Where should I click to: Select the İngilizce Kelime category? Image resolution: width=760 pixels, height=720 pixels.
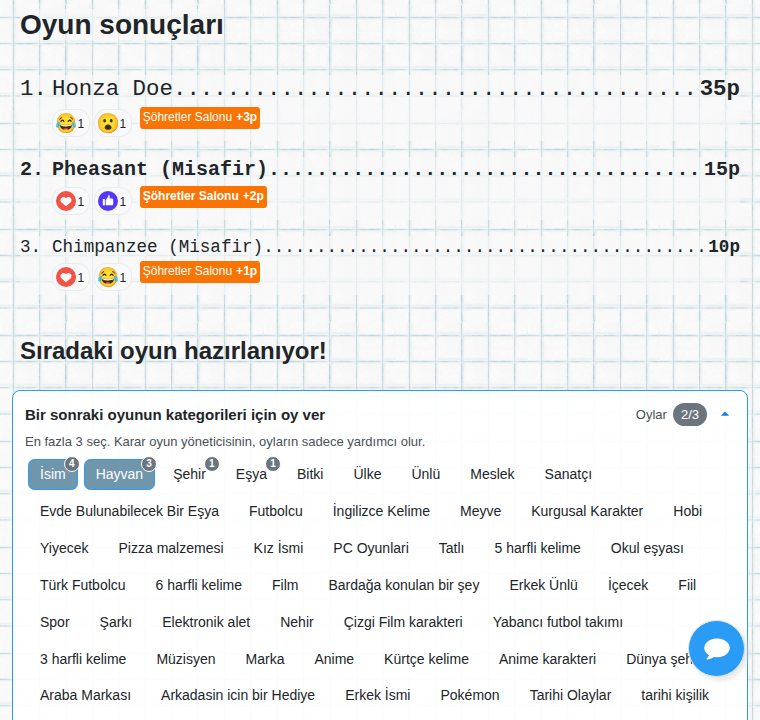[x=381, y=511]
